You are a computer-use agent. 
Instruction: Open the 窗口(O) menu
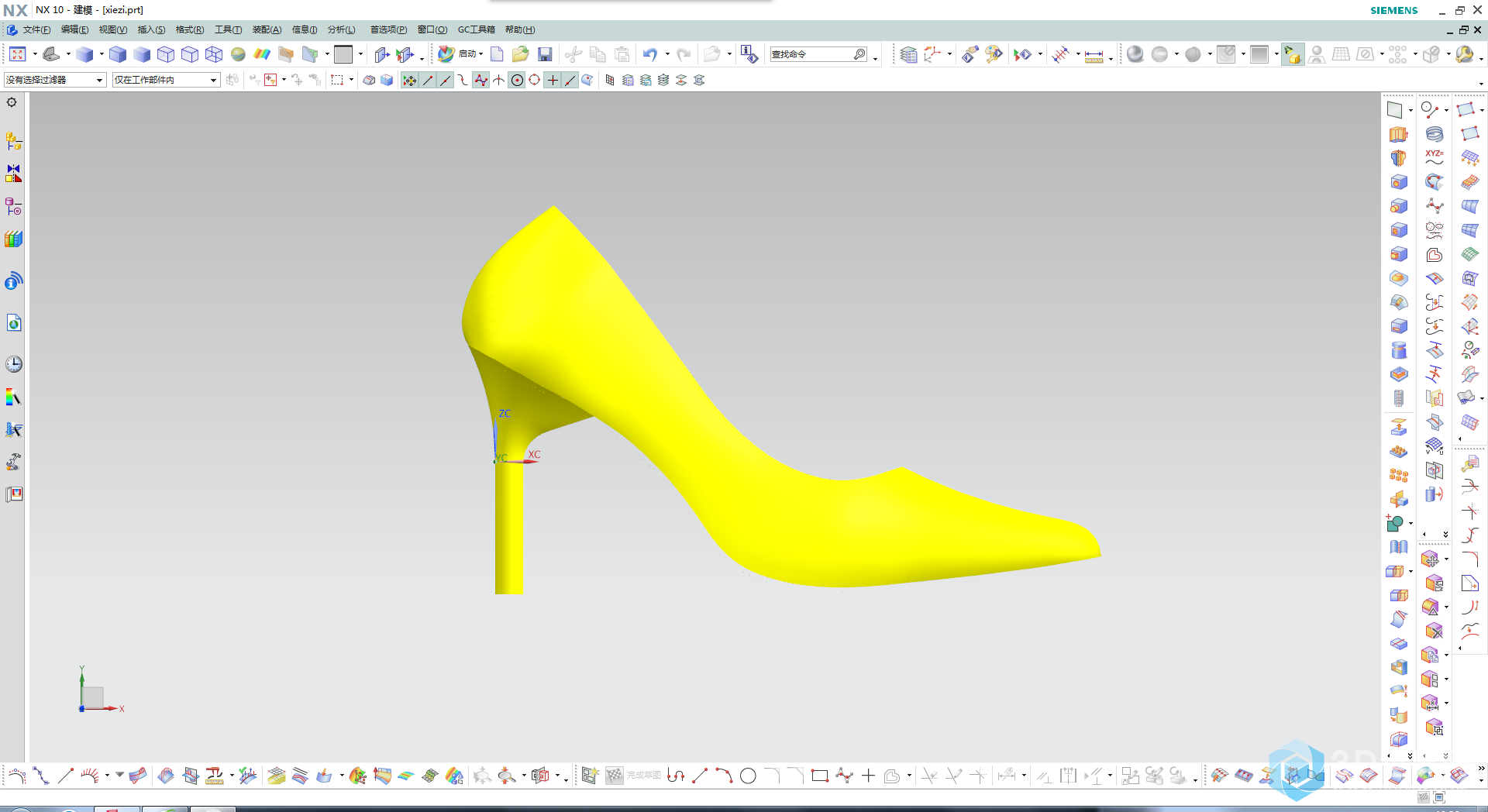tap(432, 29)
